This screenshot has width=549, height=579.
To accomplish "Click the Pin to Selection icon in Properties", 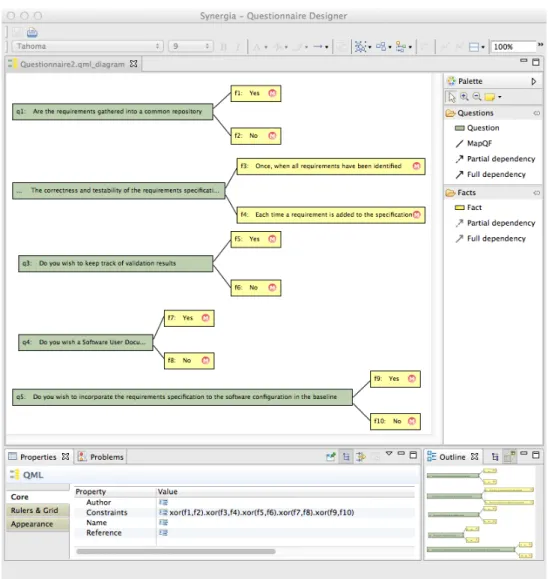I will click(331, 457).
